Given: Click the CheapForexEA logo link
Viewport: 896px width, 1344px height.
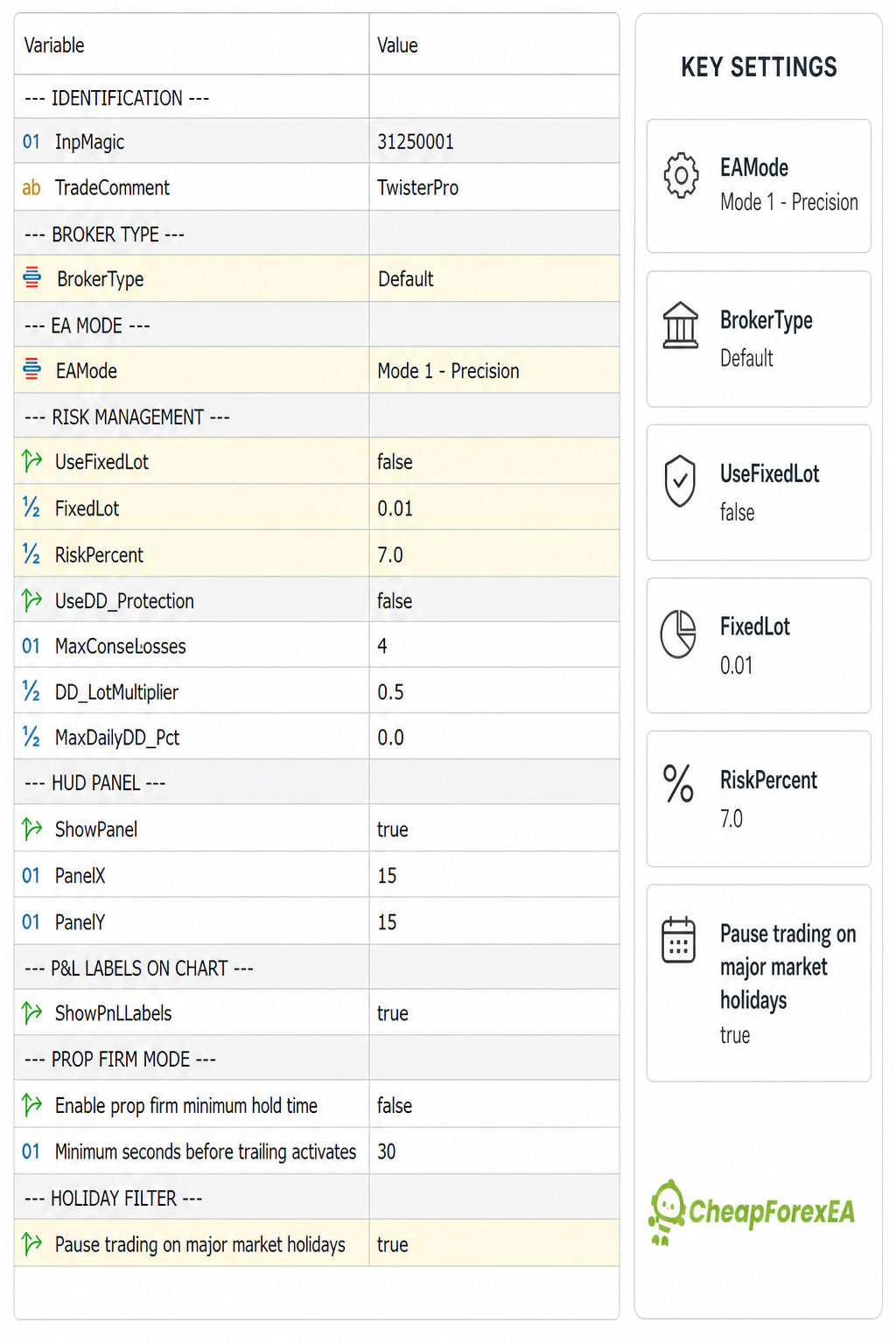Looking at the screenshot, I should tap(751, 1212).
